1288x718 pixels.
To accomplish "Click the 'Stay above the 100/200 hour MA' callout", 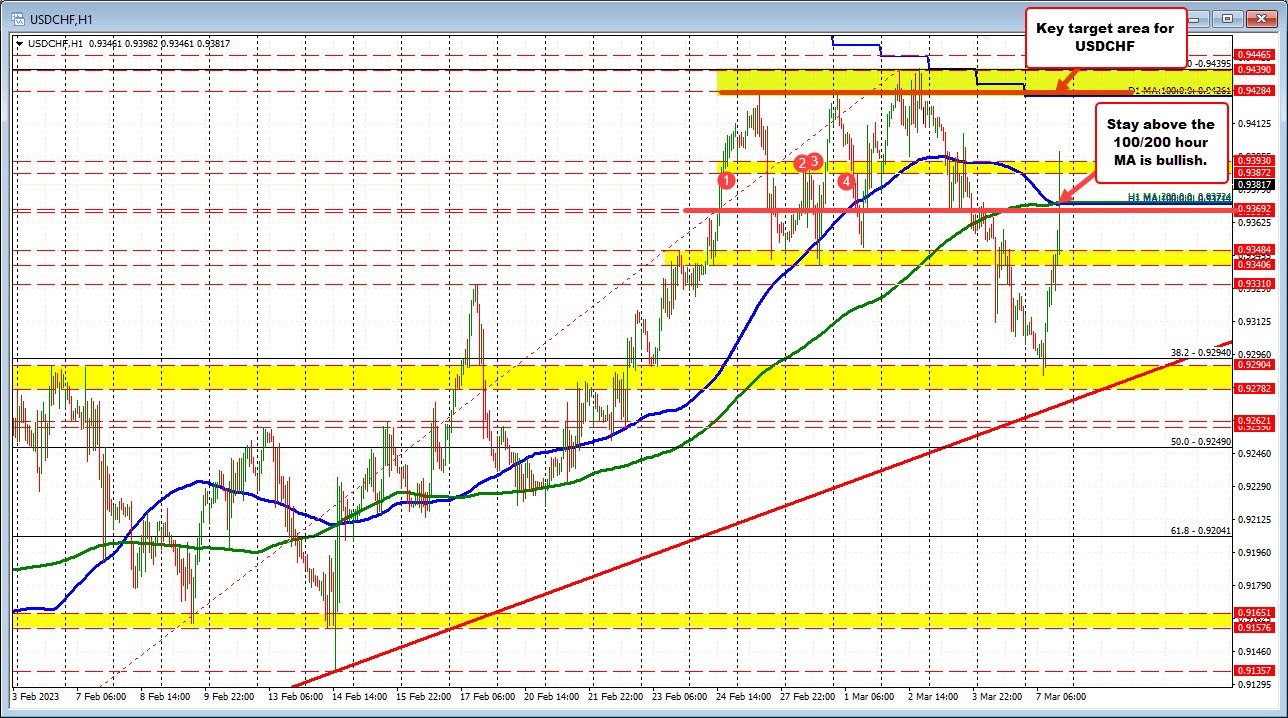I will click(1160, 143).
